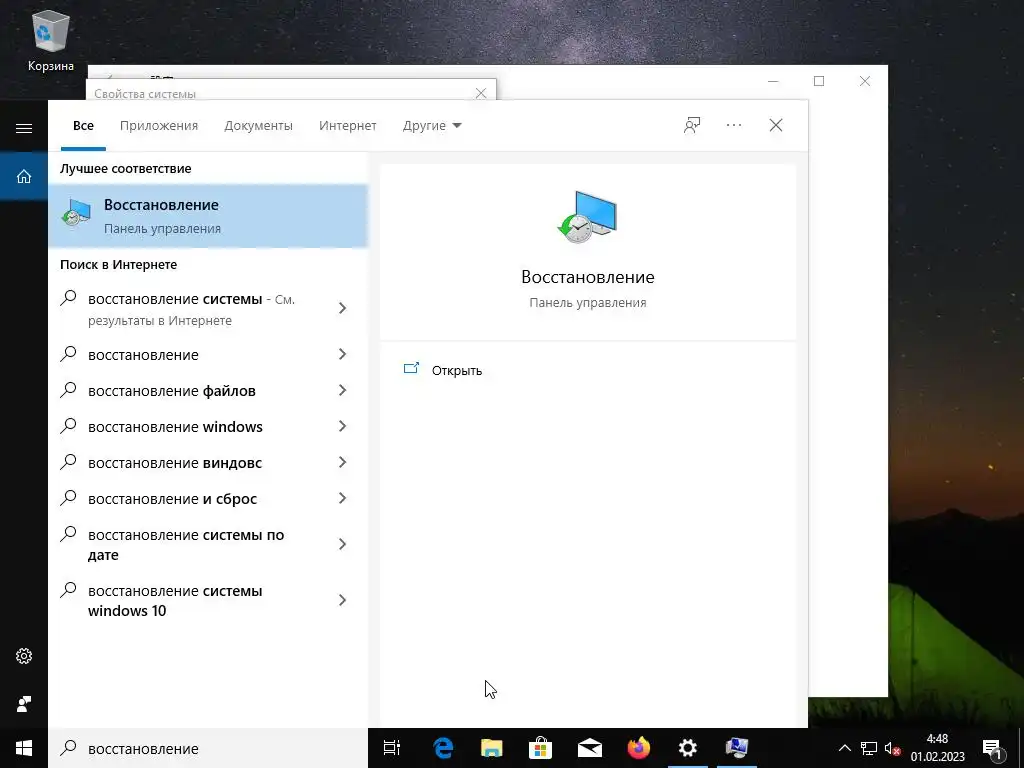1024x768 pixels.
Task: Click the clock and date in taskbar
Action: [x=937, y=748]
